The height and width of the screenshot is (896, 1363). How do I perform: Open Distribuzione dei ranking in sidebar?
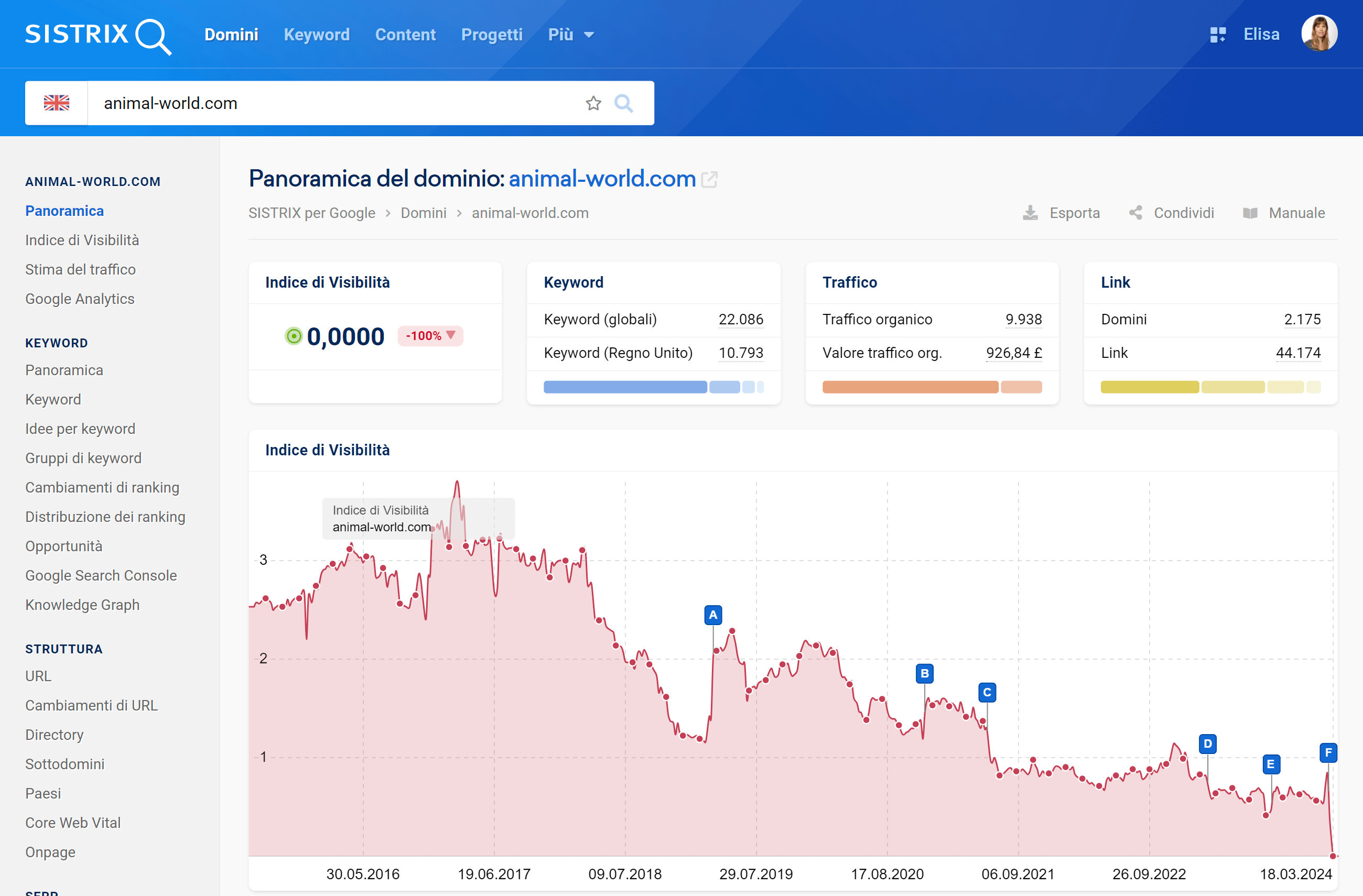tap(105, 517)
